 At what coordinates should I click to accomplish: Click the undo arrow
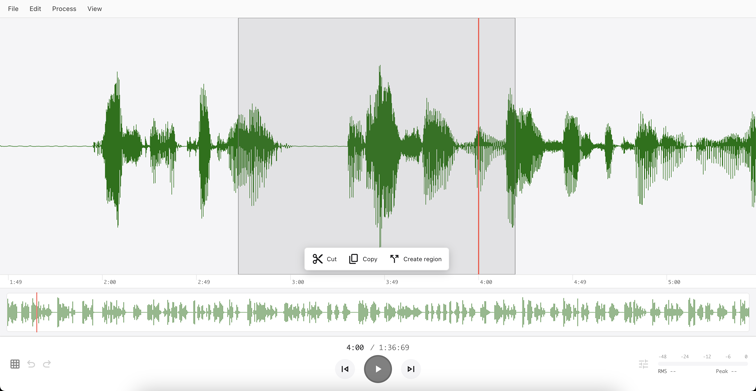pyautogui.click(x=31, y=364)
